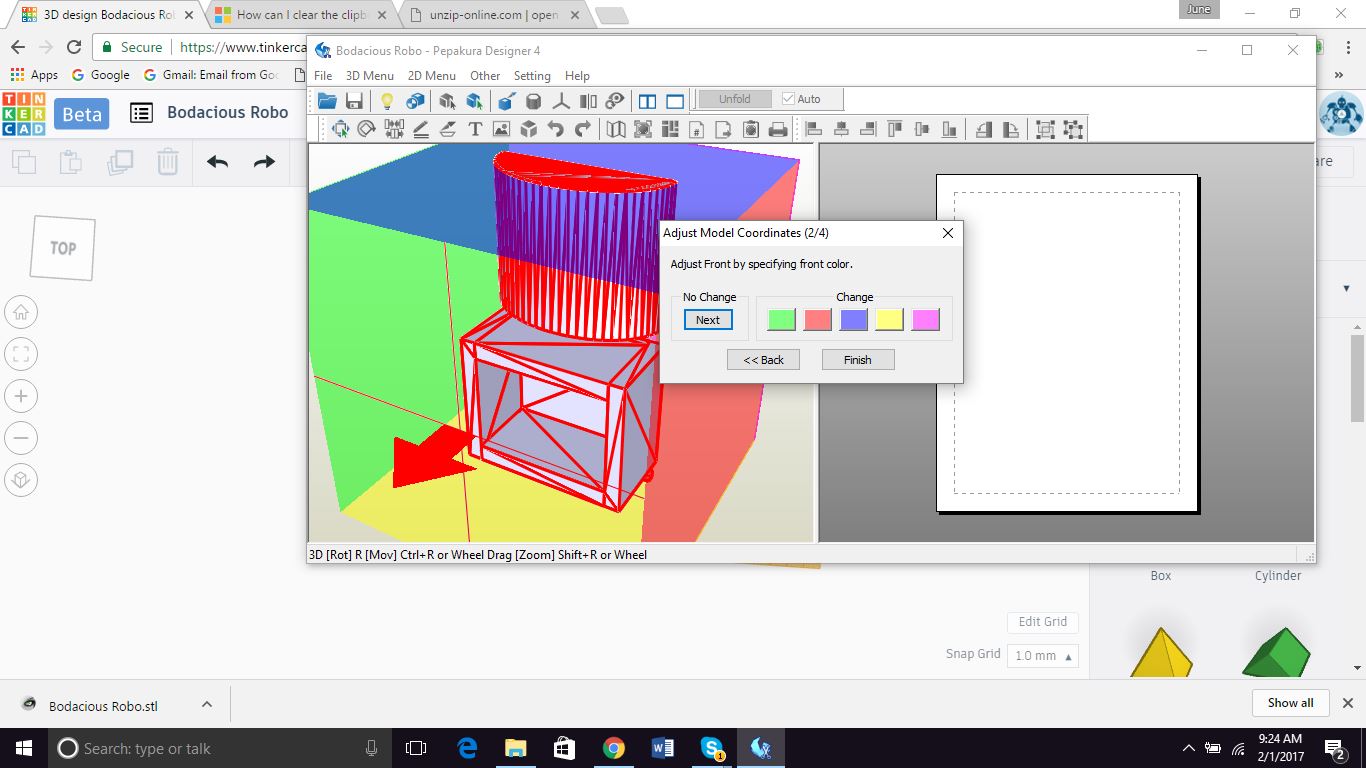Screen dimensions: 1366x768
Task: Choose green as front color
Action: [x=781, y=320]
